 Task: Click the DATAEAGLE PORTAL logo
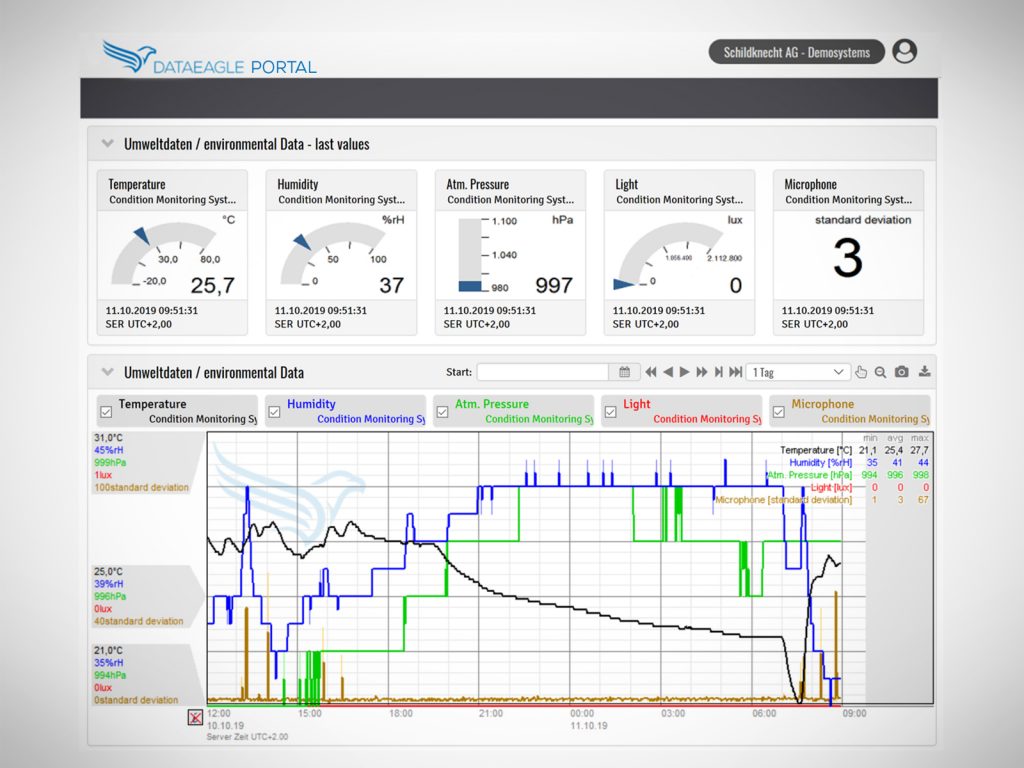coord(210,58)
